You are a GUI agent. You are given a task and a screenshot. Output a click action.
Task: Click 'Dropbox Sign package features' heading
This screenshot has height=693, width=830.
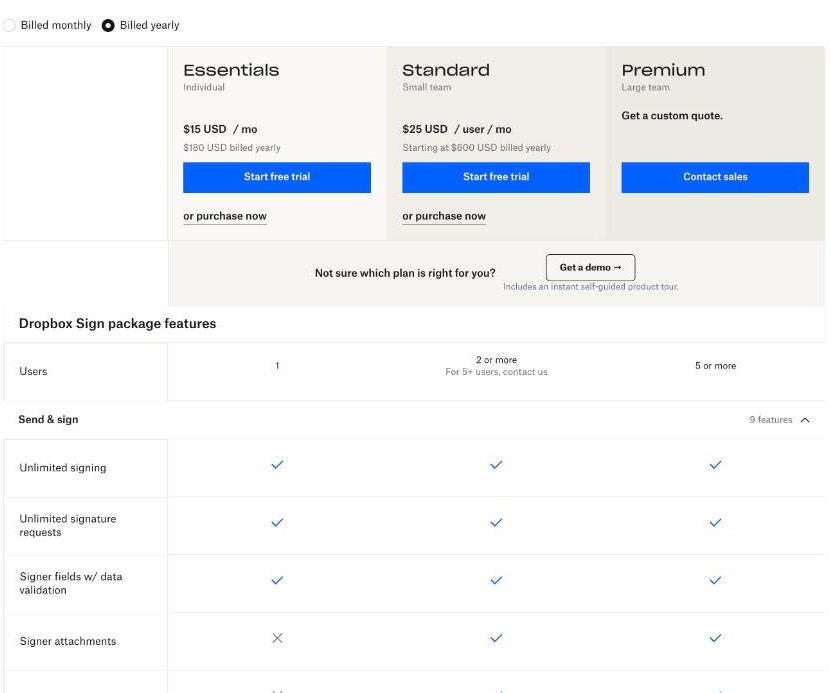pyautogui.click(x=118, y=323)
